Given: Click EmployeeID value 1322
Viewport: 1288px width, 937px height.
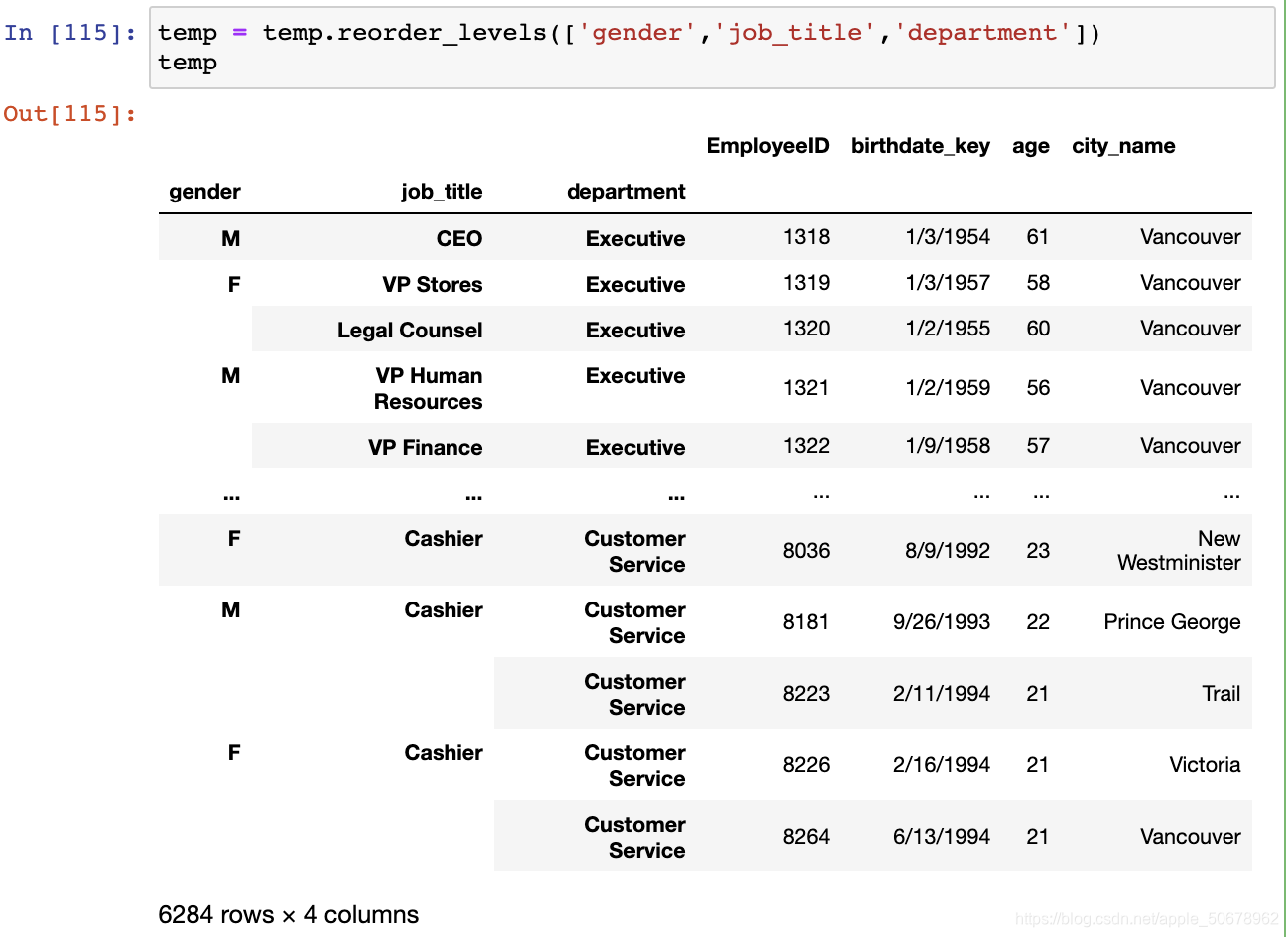Looking at the screenshot, I should [806, 446].
